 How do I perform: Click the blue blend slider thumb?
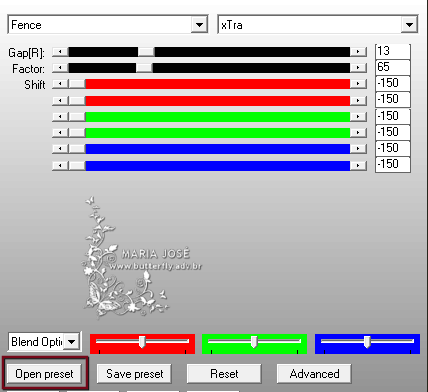[x=367, y=342]
